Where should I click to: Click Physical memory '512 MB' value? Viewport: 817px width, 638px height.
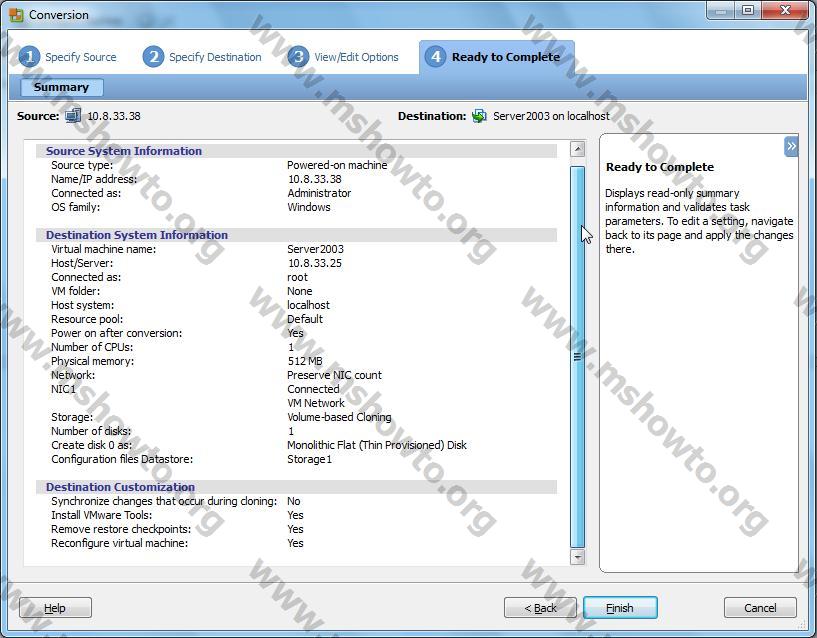click(305, 361)
